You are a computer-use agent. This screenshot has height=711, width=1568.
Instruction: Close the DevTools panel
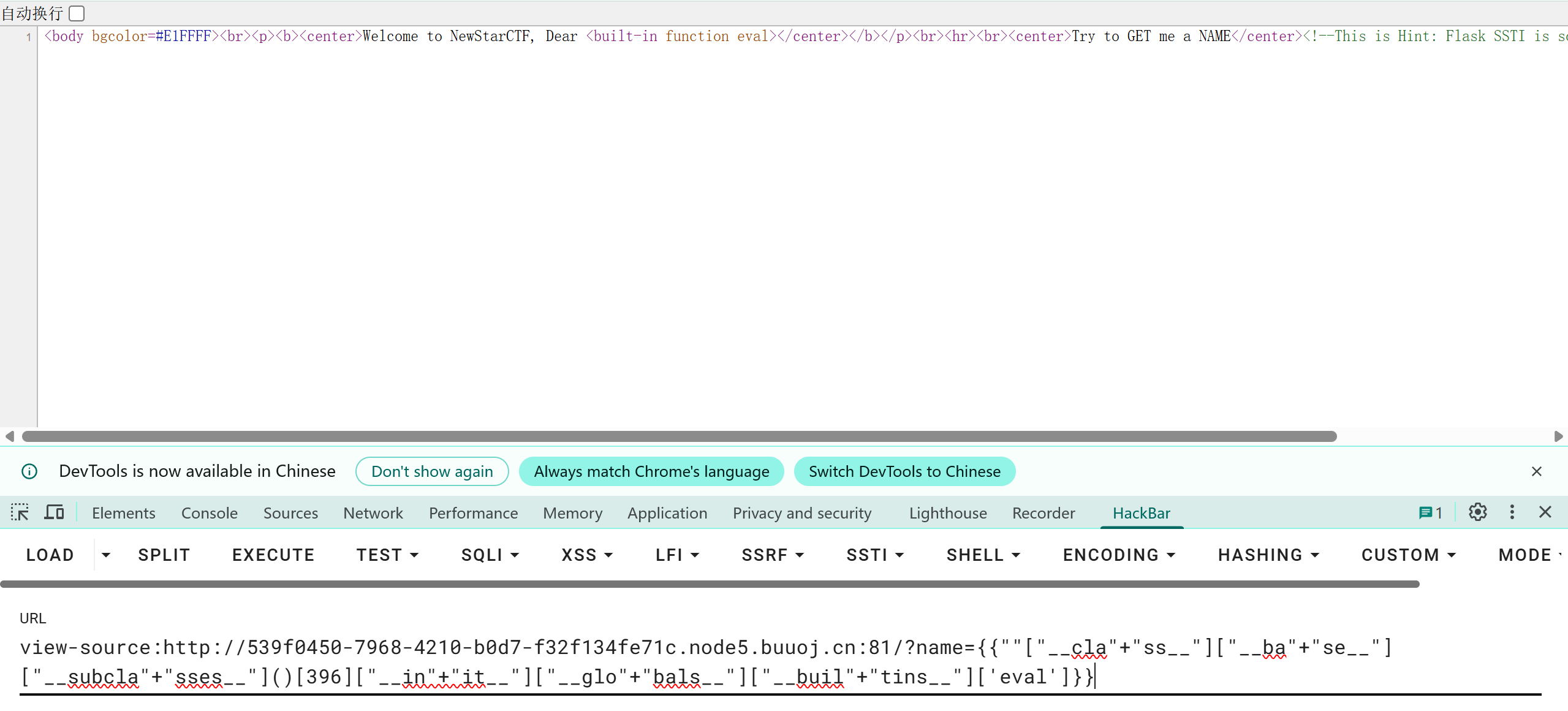point(1545,512)
